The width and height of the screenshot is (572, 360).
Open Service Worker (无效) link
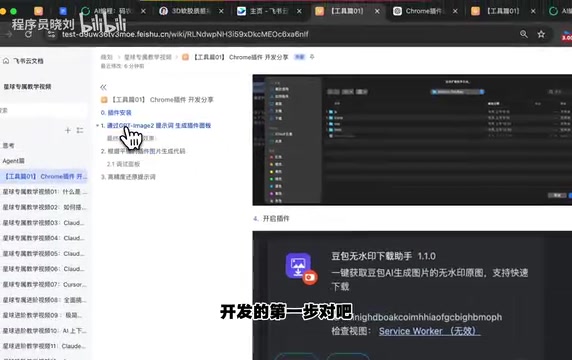[429, 331]
